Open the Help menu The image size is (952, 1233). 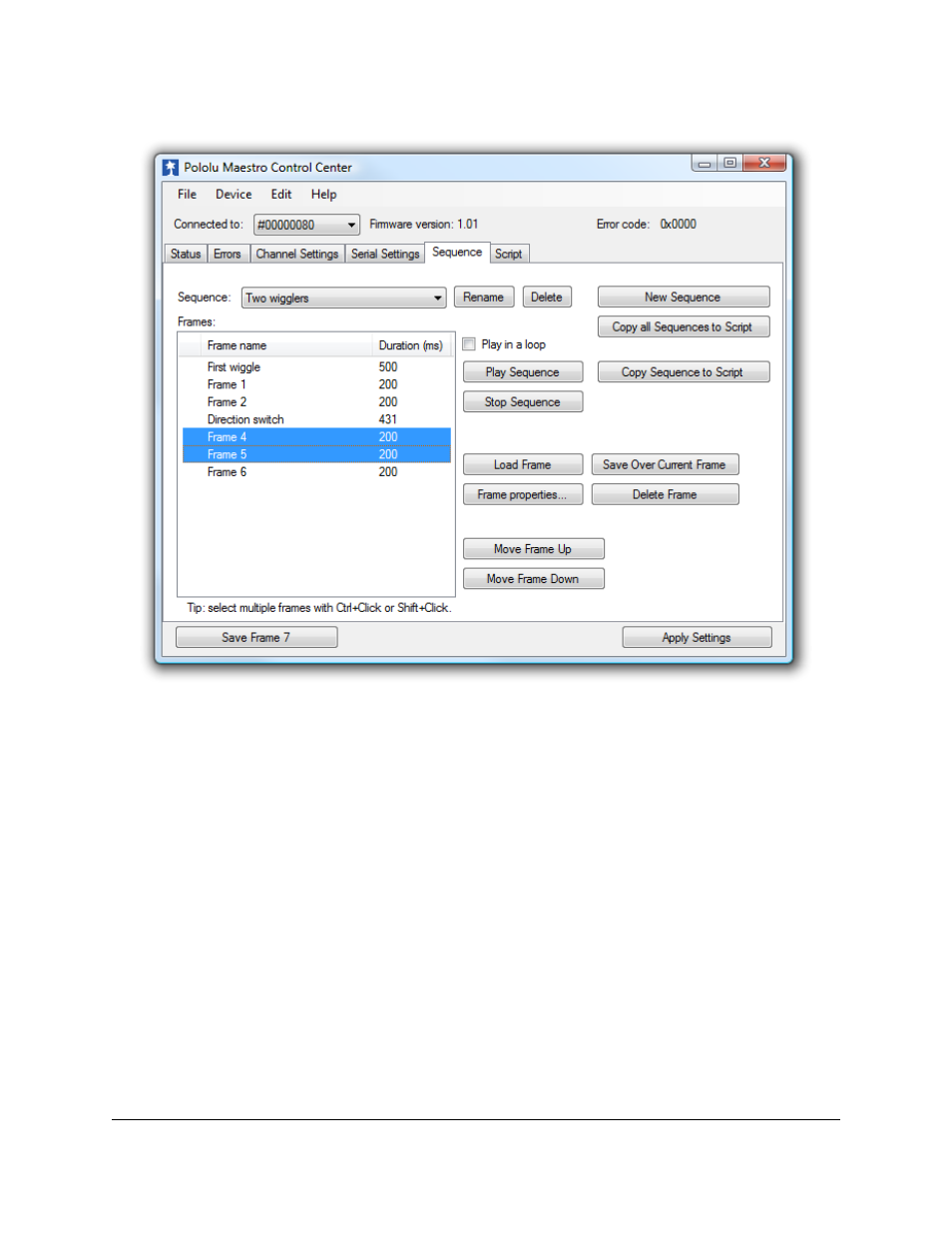click(x=323, y=195)
